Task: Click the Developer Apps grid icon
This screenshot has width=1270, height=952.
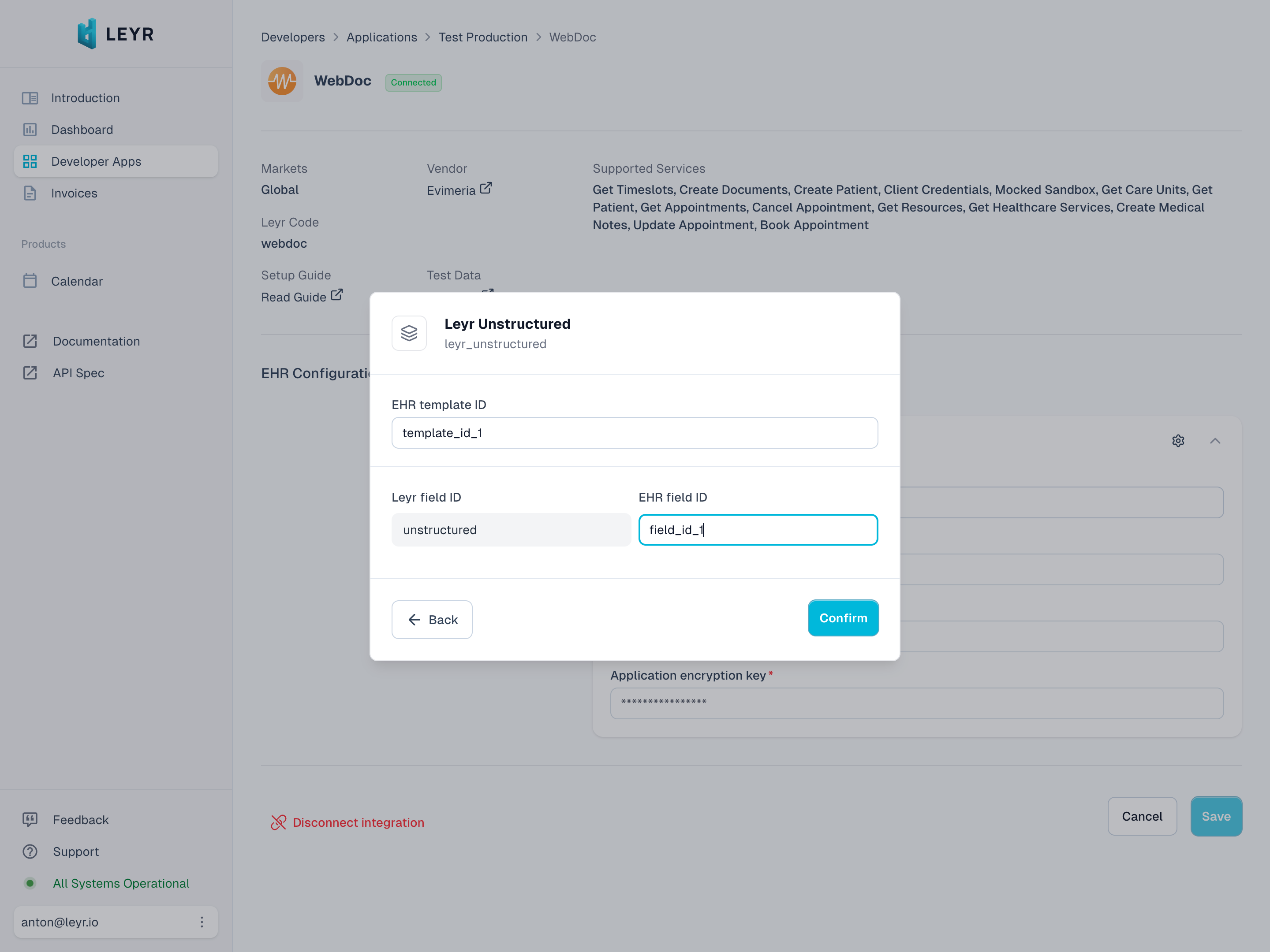Action: point(30,161)
